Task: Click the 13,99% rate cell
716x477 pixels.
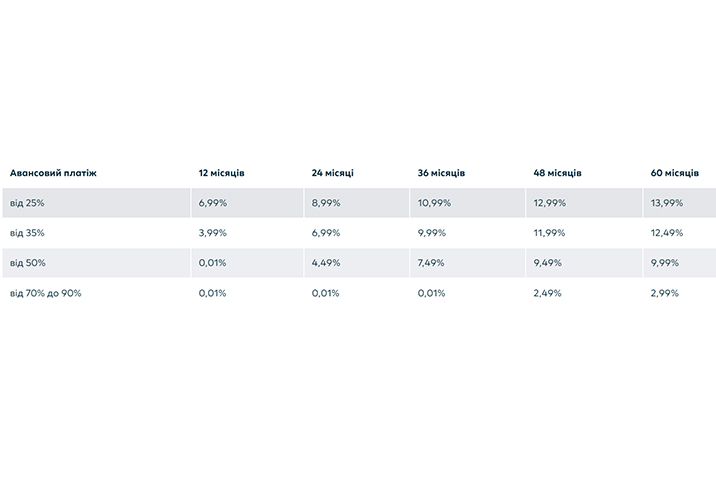Action: tap(667, 203)
